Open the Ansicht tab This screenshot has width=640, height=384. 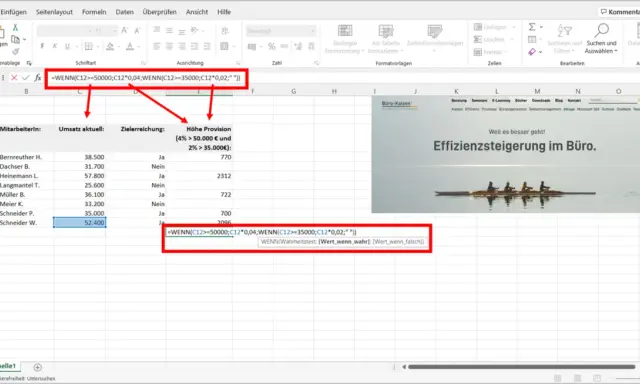pos(197,12)
